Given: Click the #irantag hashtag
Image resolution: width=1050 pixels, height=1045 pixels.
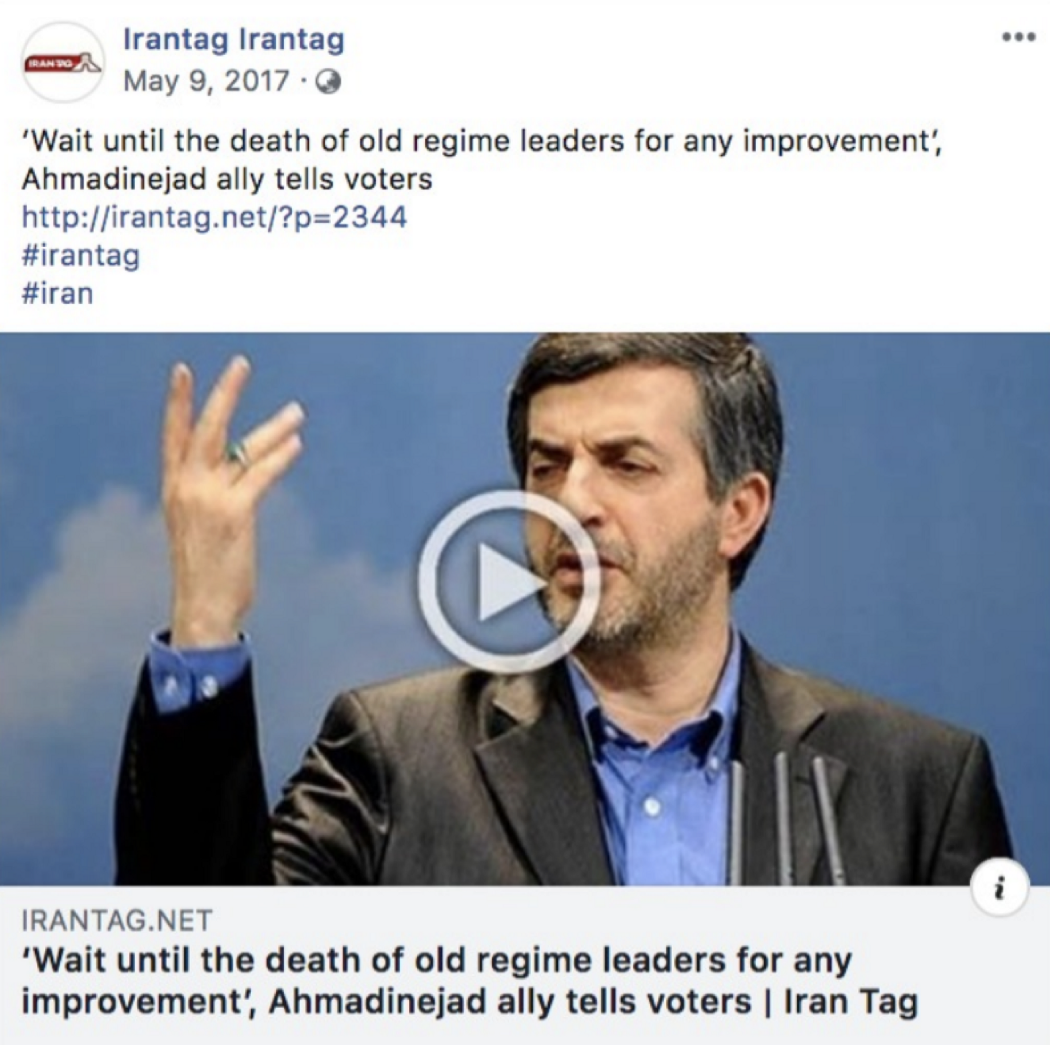Looking at the screenshot, I should pos(81,256).
